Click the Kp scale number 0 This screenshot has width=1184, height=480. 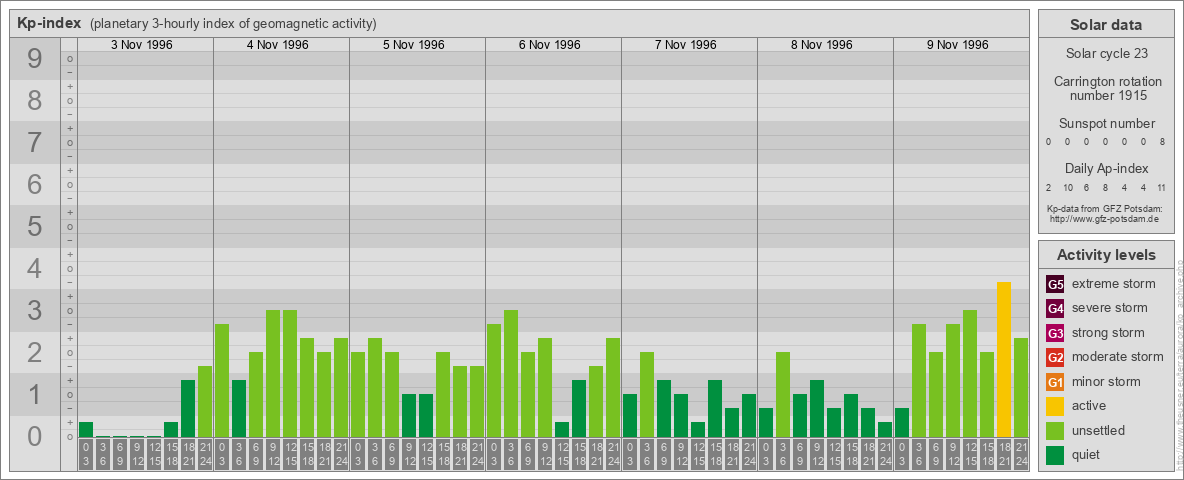(x=34, y=436)
